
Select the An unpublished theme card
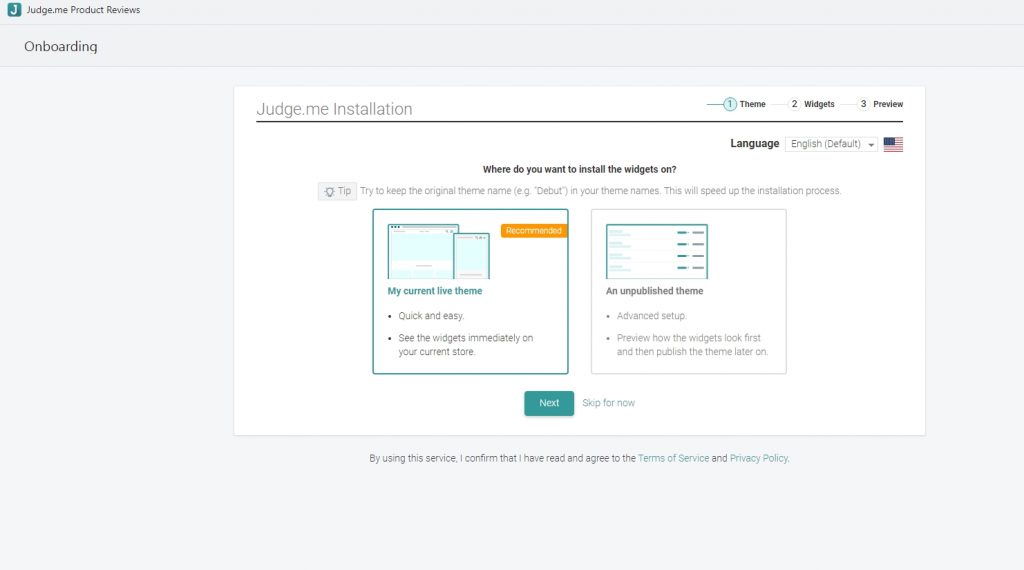point(688,291)
